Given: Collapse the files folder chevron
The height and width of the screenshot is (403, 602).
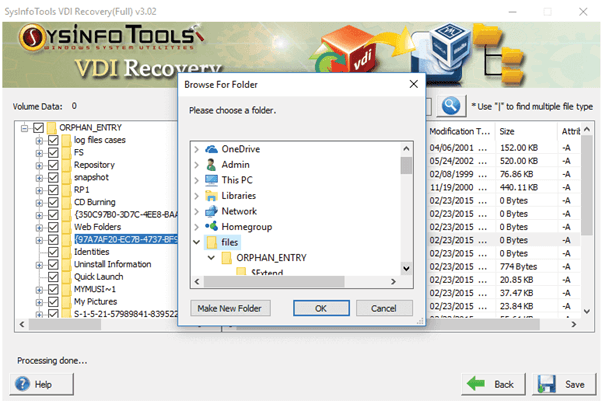Looking at the screenshot, I should (x=197, y=242).
